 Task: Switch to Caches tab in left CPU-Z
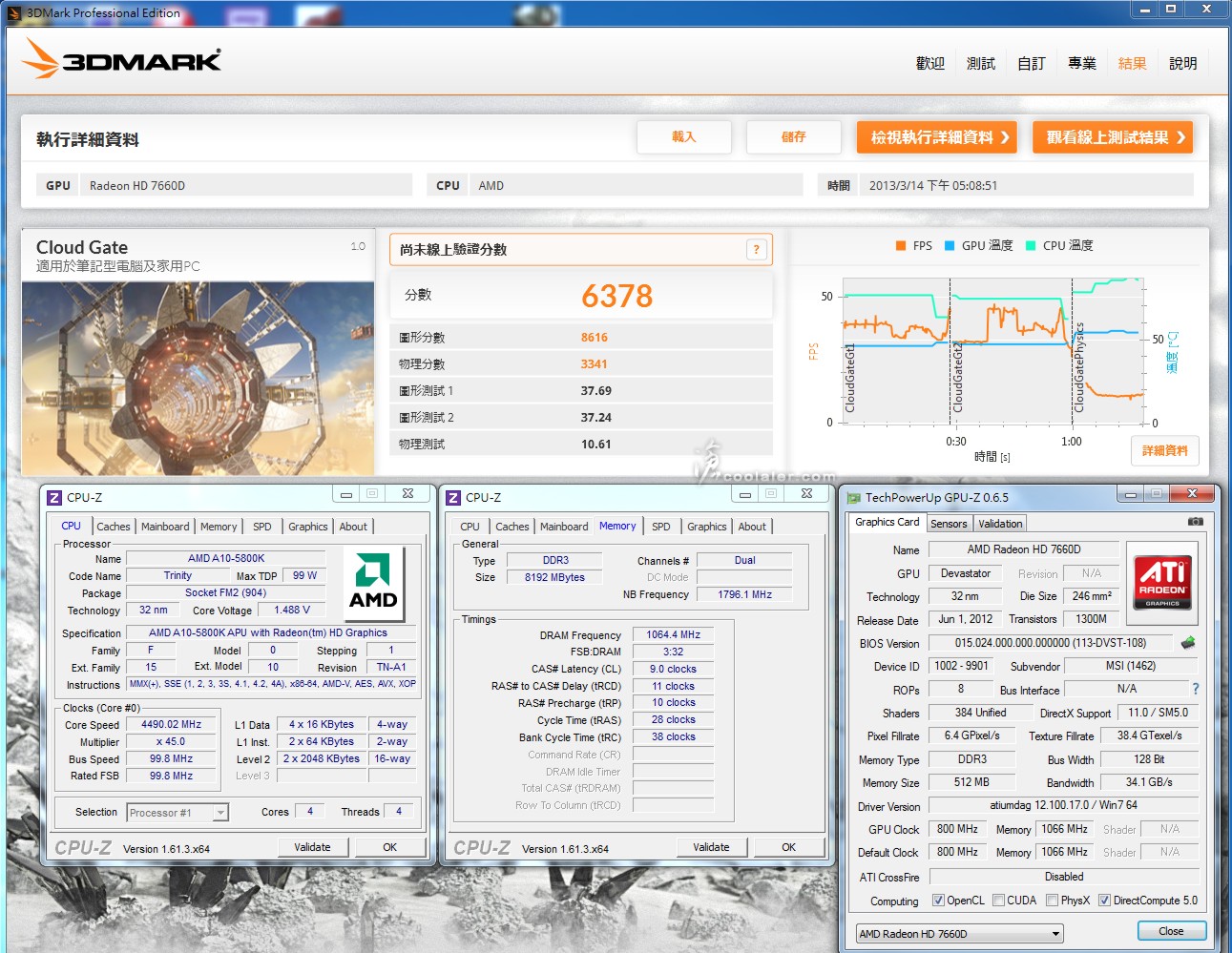(x=114, y=527)
